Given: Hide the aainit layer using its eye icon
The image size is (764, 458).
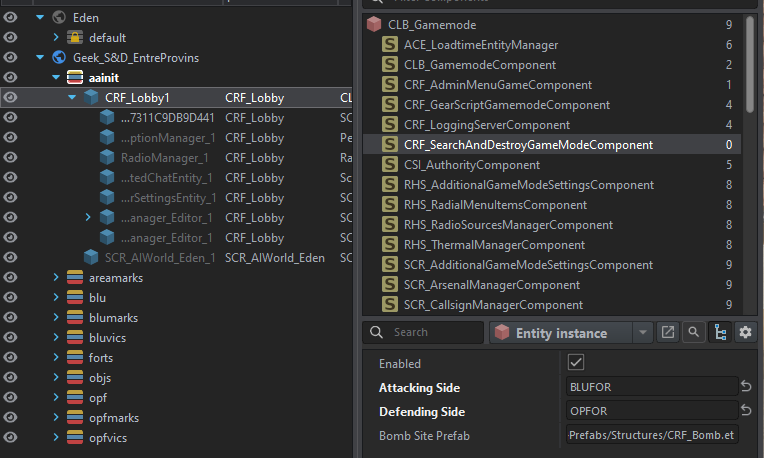Looking at the screenshot, I should [x=11, y=77].
